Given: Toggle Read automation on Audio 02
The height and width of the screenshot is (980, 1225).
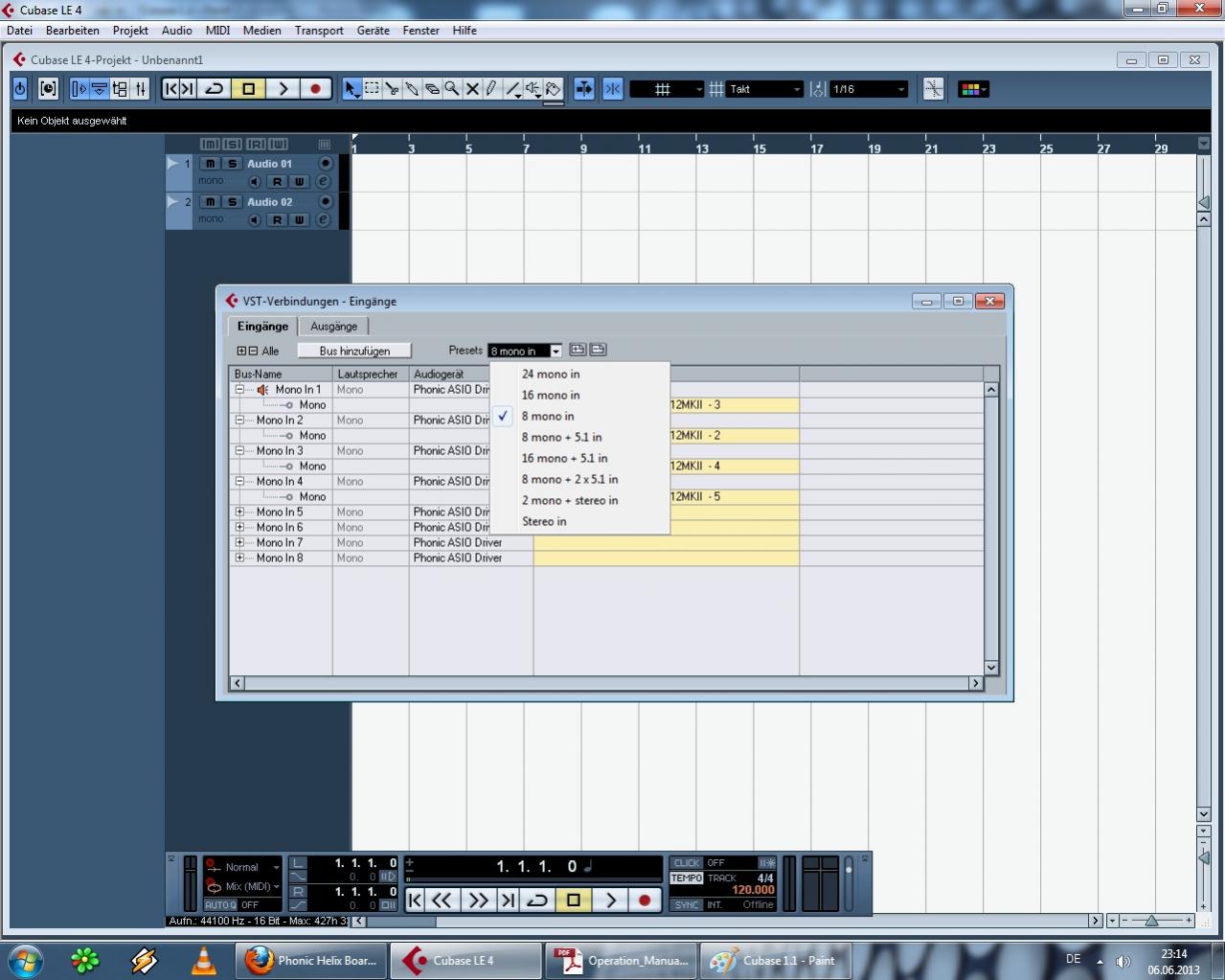Looking at the screenshot, I should (x=277, y=219).
